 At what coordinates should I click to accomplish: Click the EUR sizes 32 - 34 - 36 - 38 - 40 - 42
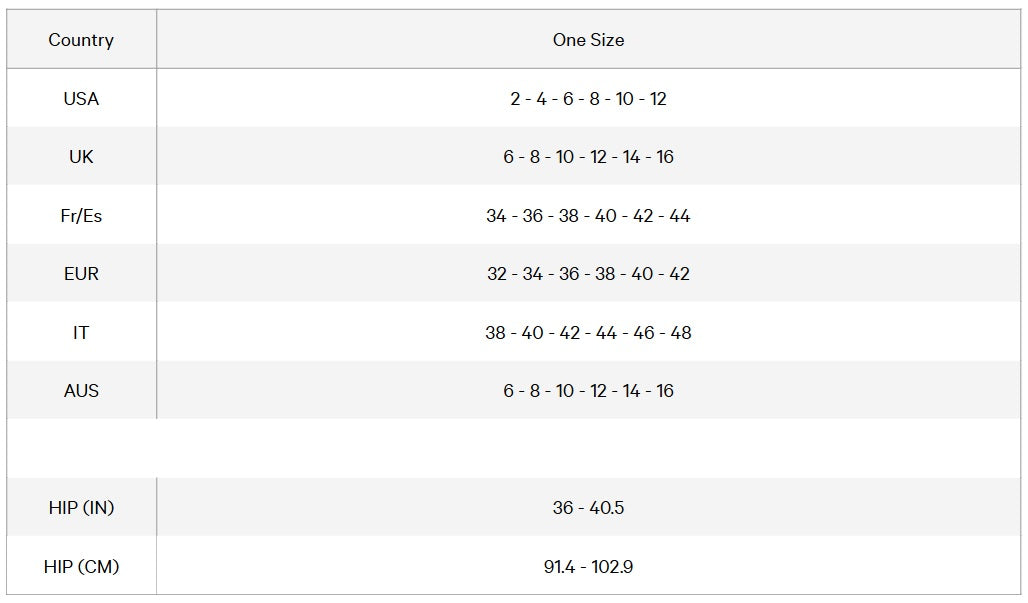click(x=588, y=273)
